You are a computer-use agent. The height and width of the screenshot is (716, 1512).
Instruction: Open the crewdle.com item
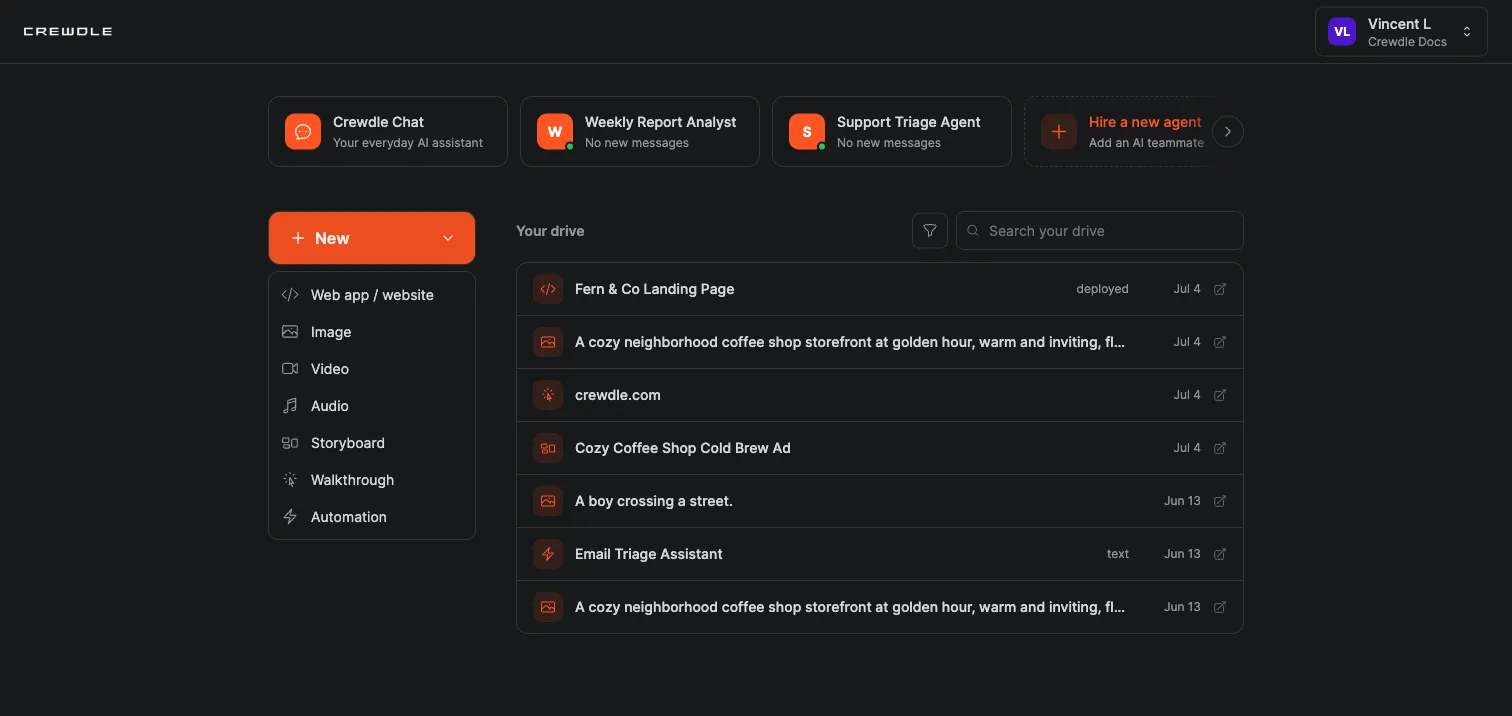pyautogui.click(x=880, y=395)
